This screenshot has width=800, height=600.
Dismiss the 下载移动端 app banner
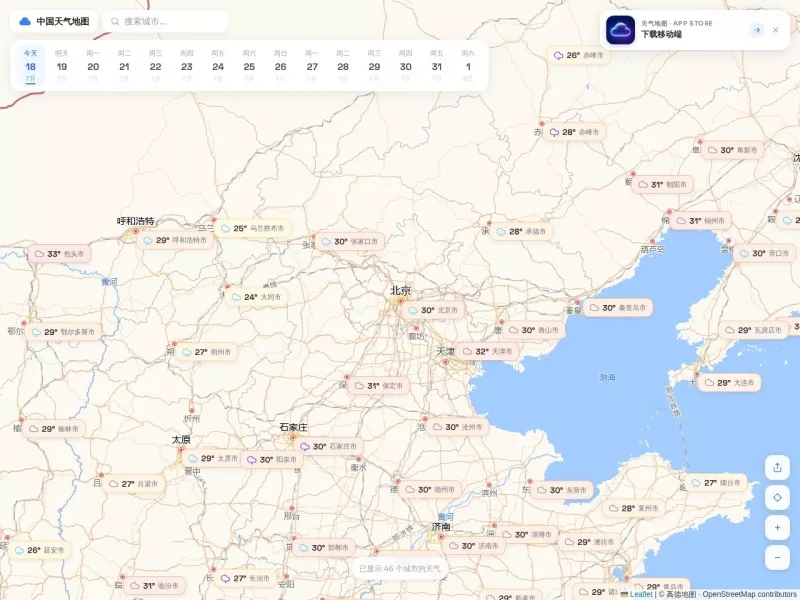(776, 30)
